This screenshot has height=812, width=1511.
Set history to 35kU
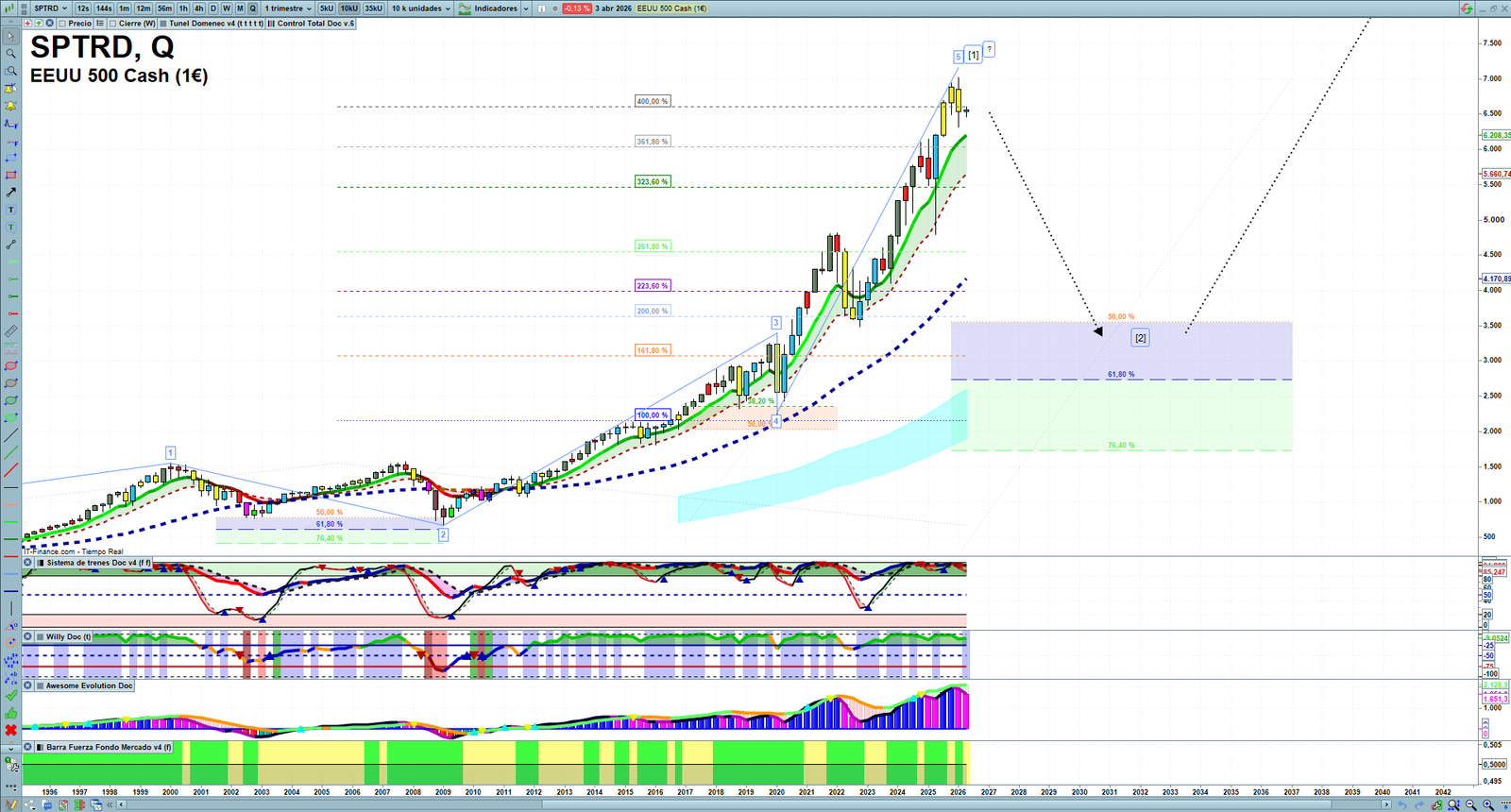tap(374, 8)
